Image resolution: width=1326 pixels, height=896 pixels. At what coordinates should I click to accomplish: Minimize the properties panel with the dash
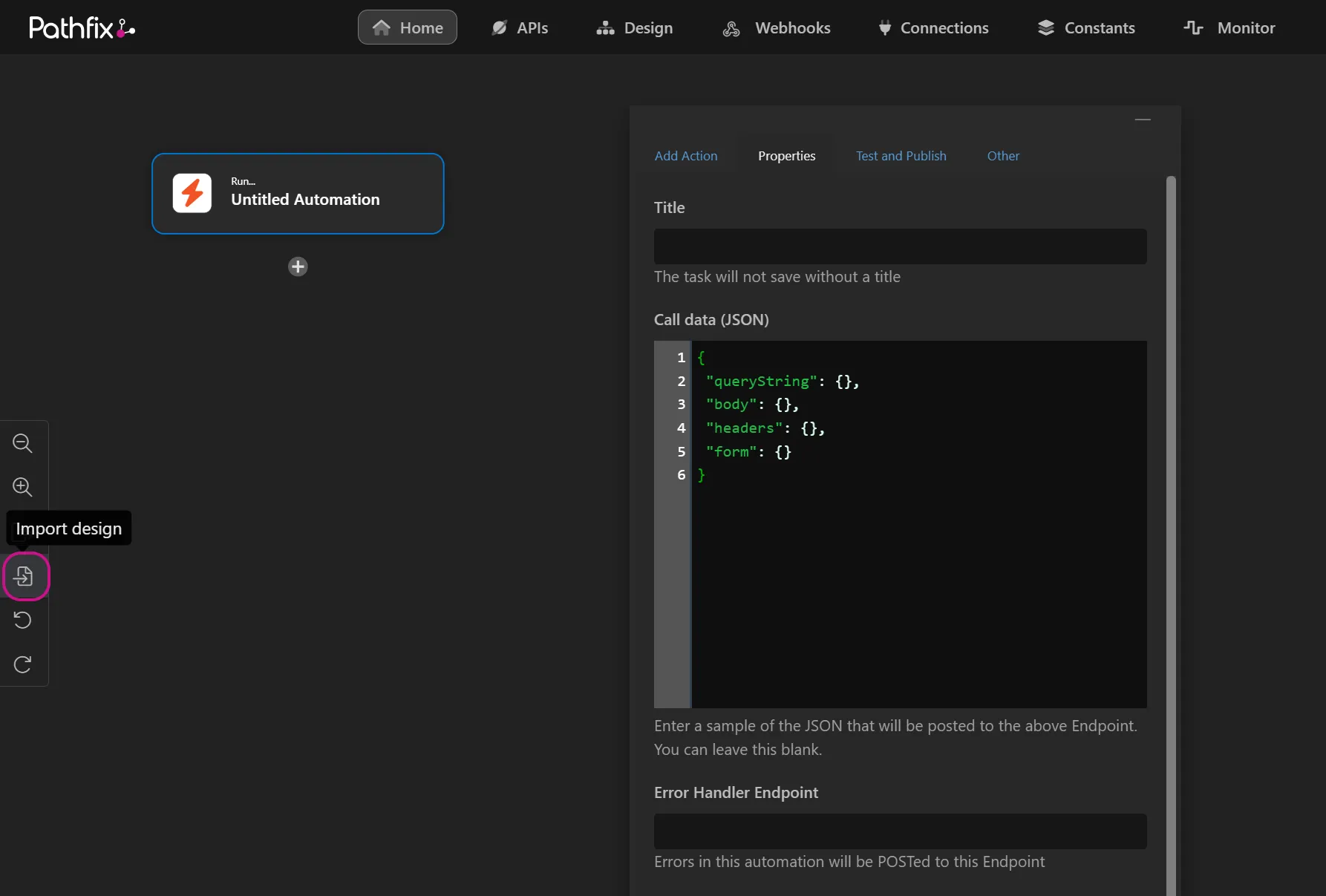pos(1143,120)
